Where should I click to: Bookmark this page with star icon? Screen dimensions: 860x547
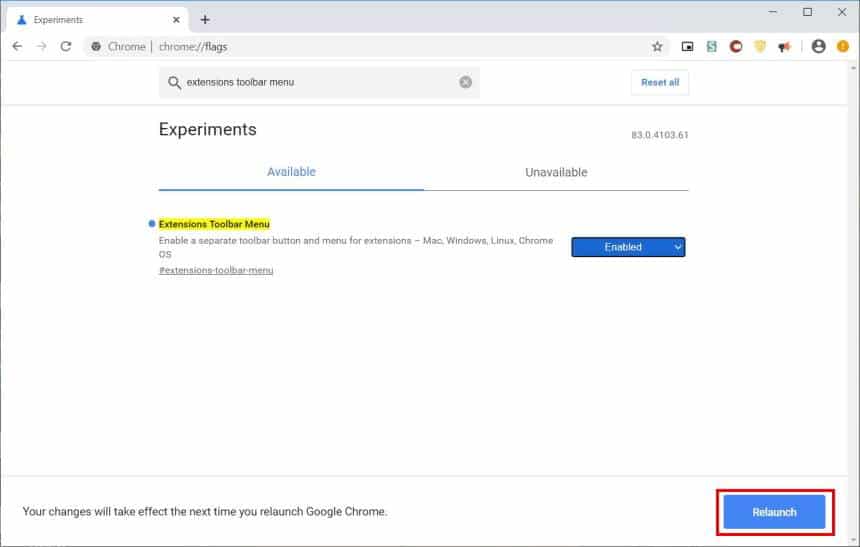657,47
